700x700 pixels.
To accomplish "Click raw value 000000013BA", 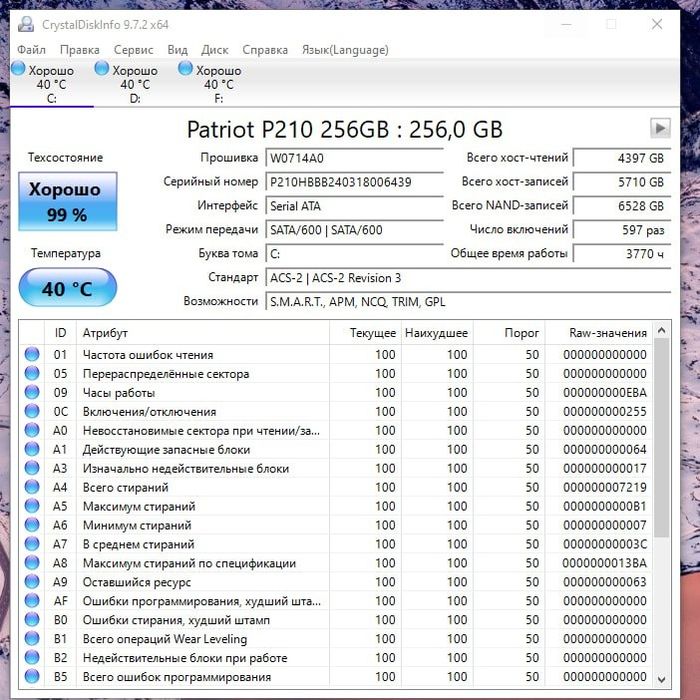I will 604,563.
